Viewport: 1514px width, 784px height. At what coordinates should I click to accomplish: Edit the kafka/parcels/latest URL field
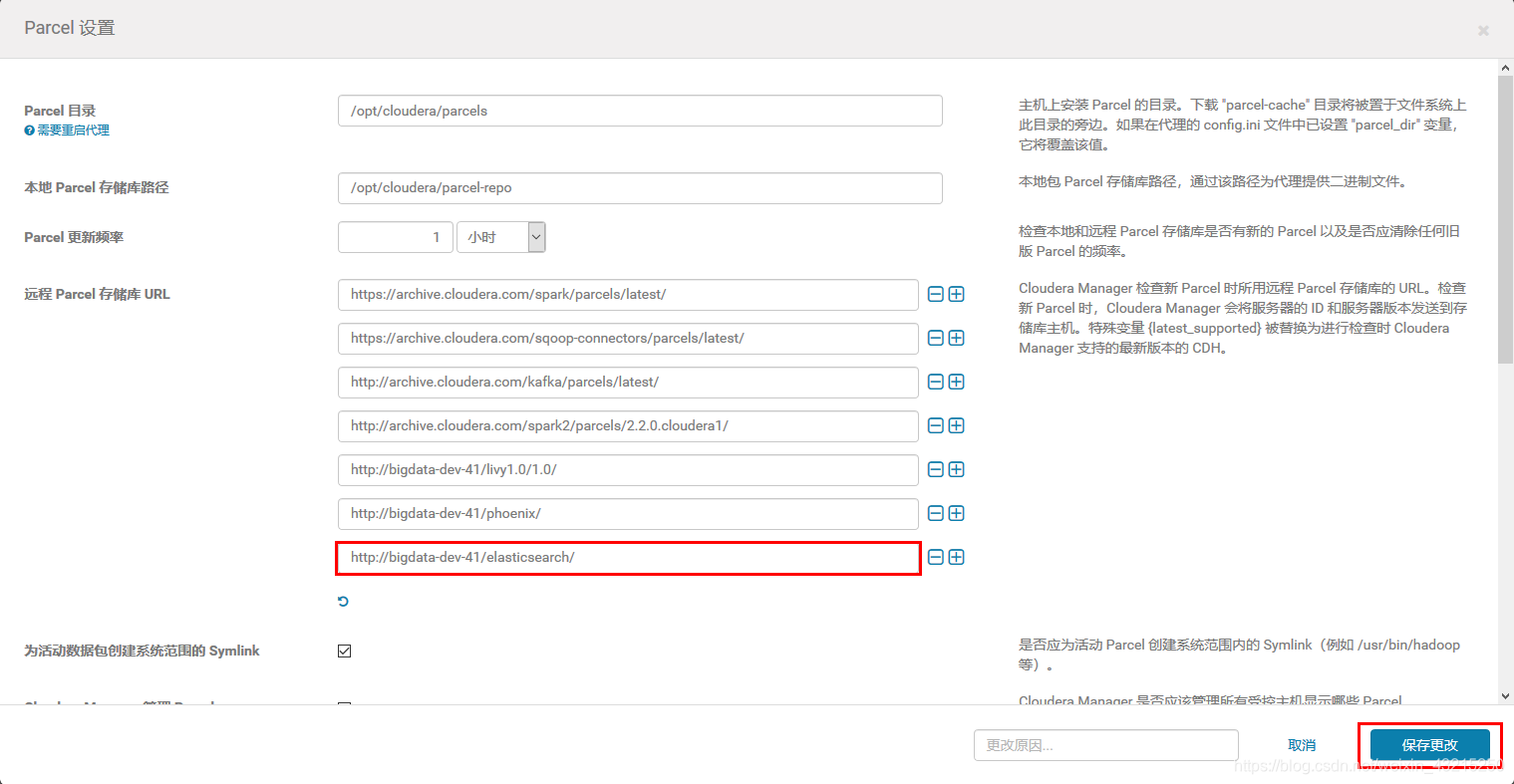point(628,382)
